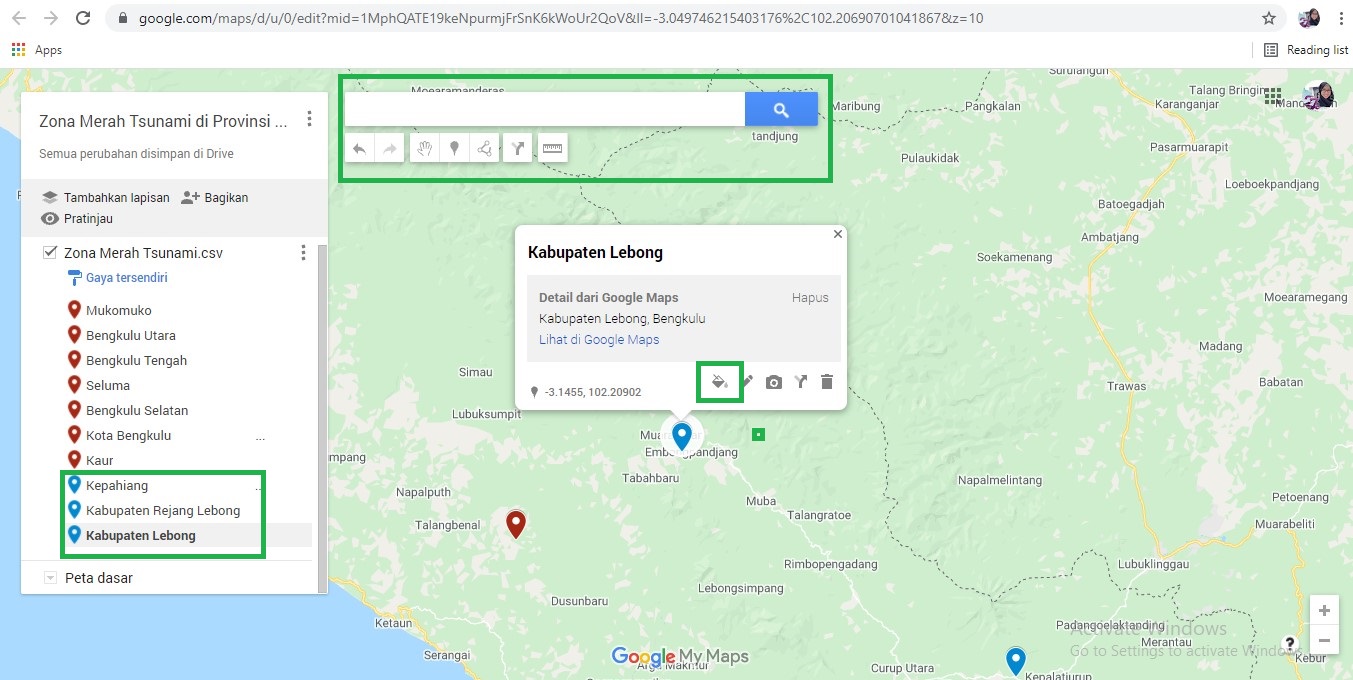The width and height of the screenshot is (1353, 680).
Task: Click Tambahkan lapisan to add layer
Action: (105, 197)
